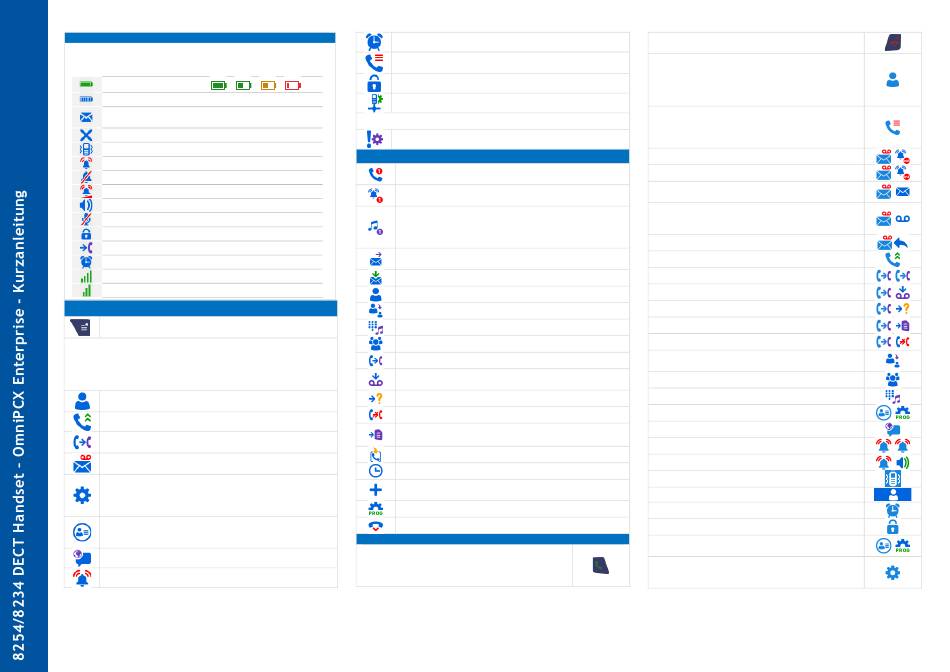Click the yellow low battery level icon
Viewport: 950px width, 672px height.
[268, 85]
